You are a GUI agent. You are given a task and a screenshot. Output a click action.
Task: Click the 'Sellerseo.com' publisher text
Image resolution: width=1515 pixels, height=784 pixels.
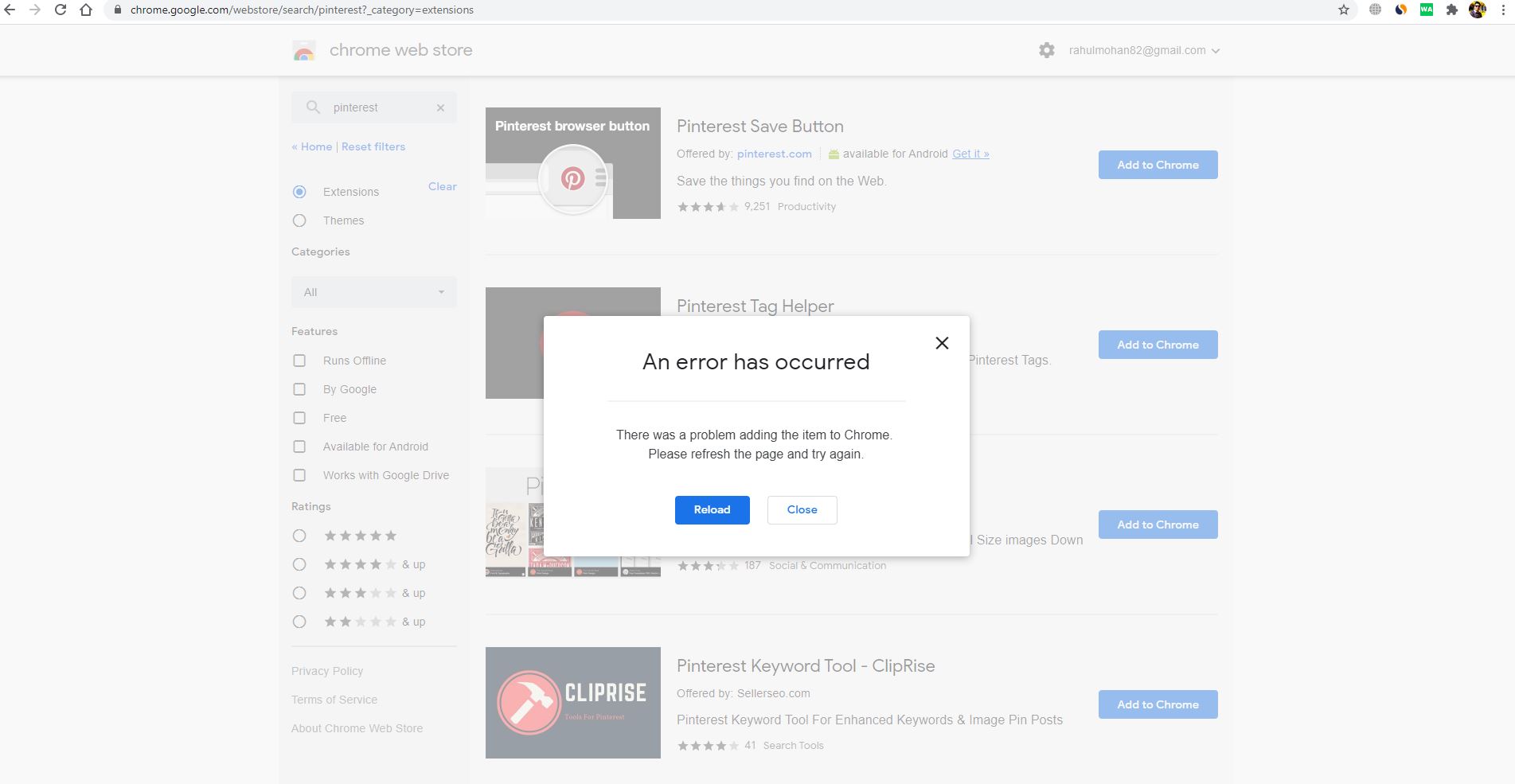[774, 693]
